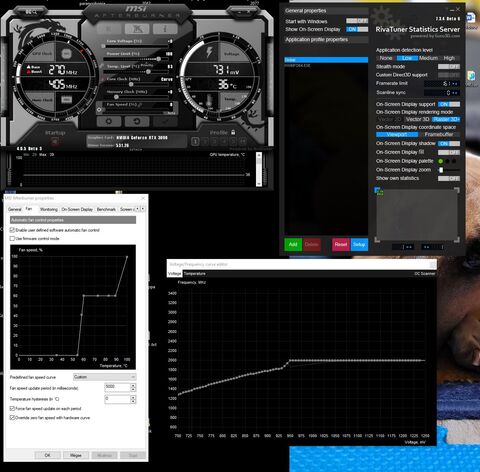Image resolution: width=480 pixels, height=472 pixels.
Task: Switch to General tab in properties
Action: pyautogui.click(x=15, y=209)
